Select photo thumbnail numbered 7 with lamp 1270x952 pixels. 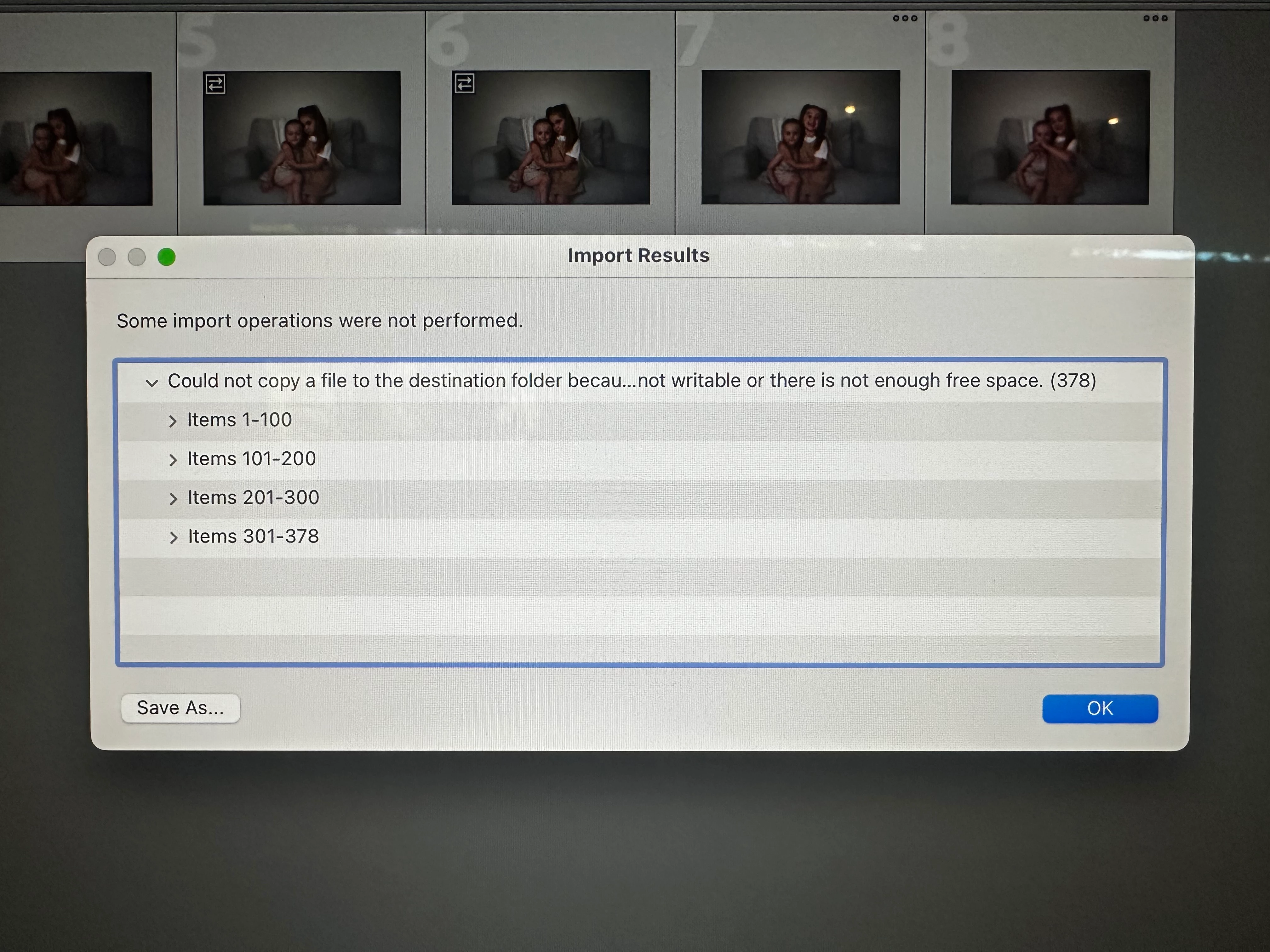click(x=800, y=138)
